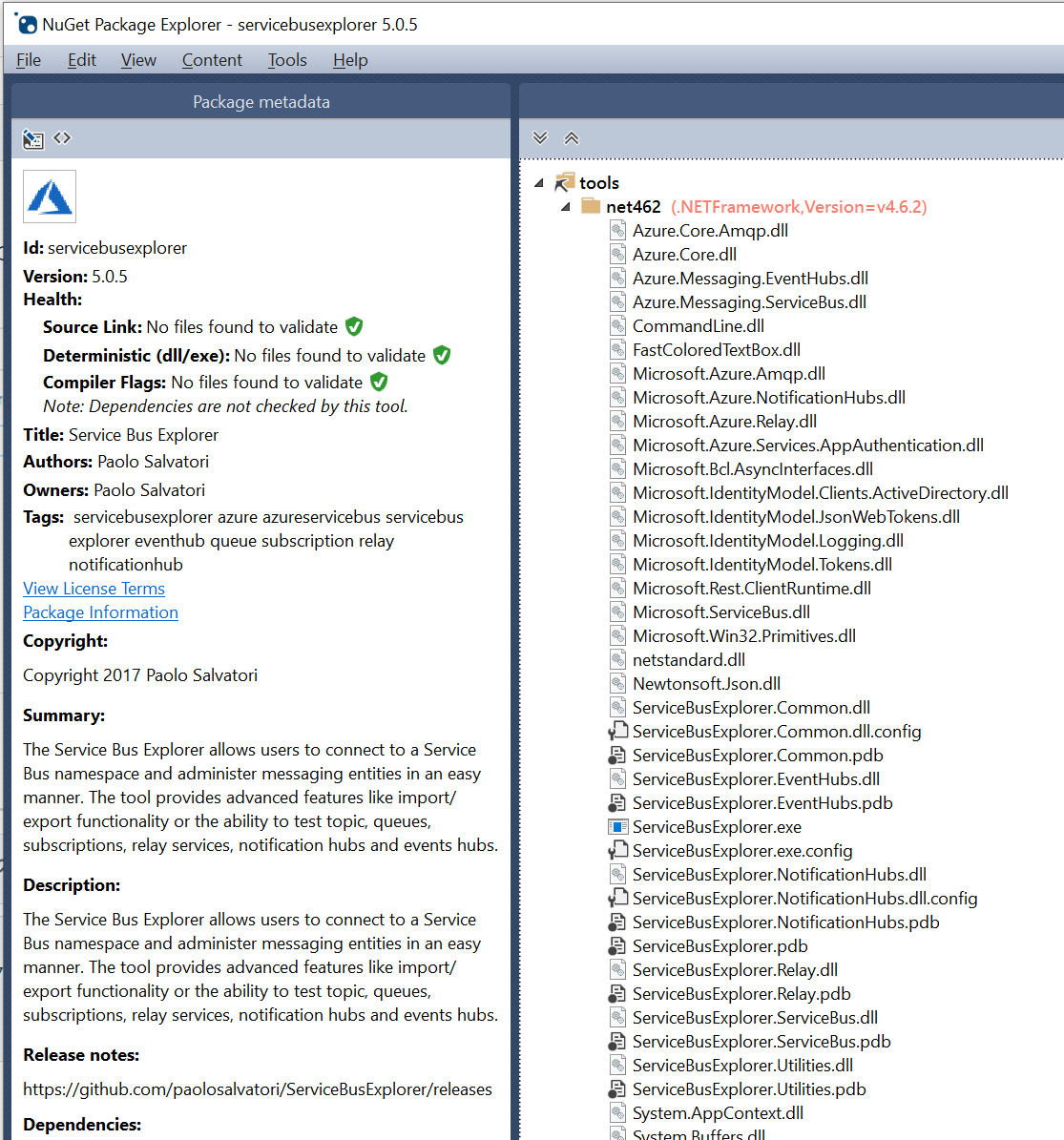Click the Edit Metadata pencil icon

point(32,138)
